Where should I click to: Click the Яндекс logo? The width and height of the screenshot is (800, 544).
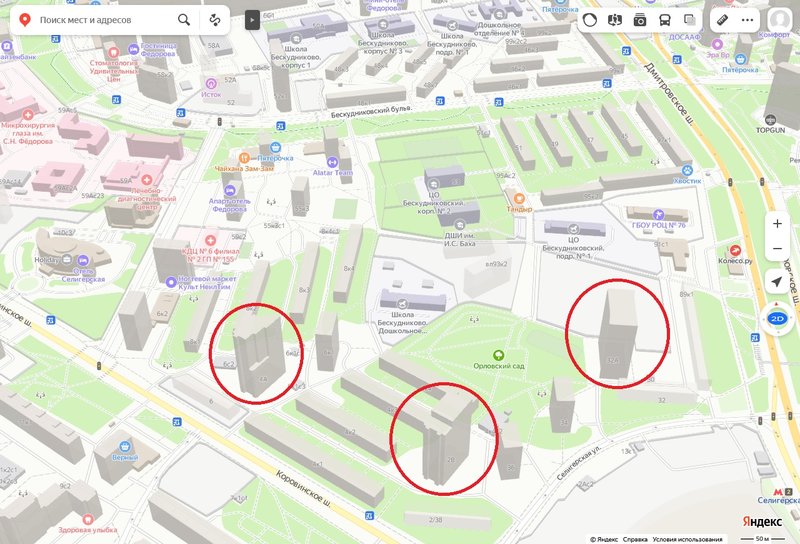(x=762, y=521)
